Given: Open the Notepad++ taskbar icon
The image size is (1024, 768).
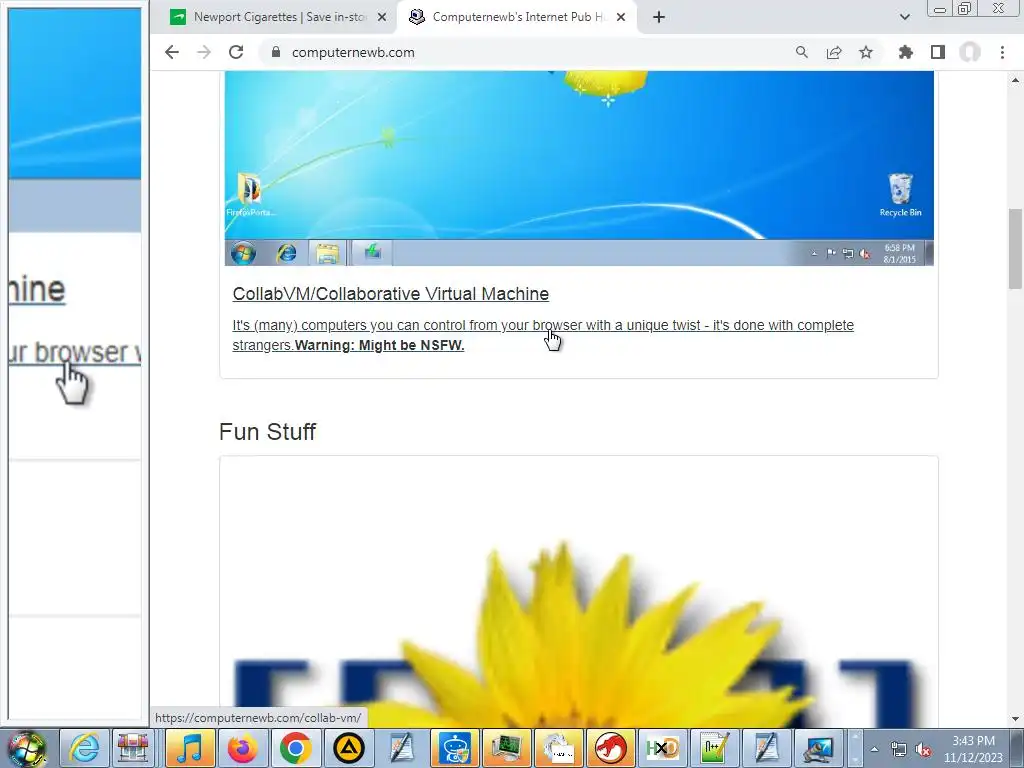Looking at the screenshot, I should click(714, 748).
